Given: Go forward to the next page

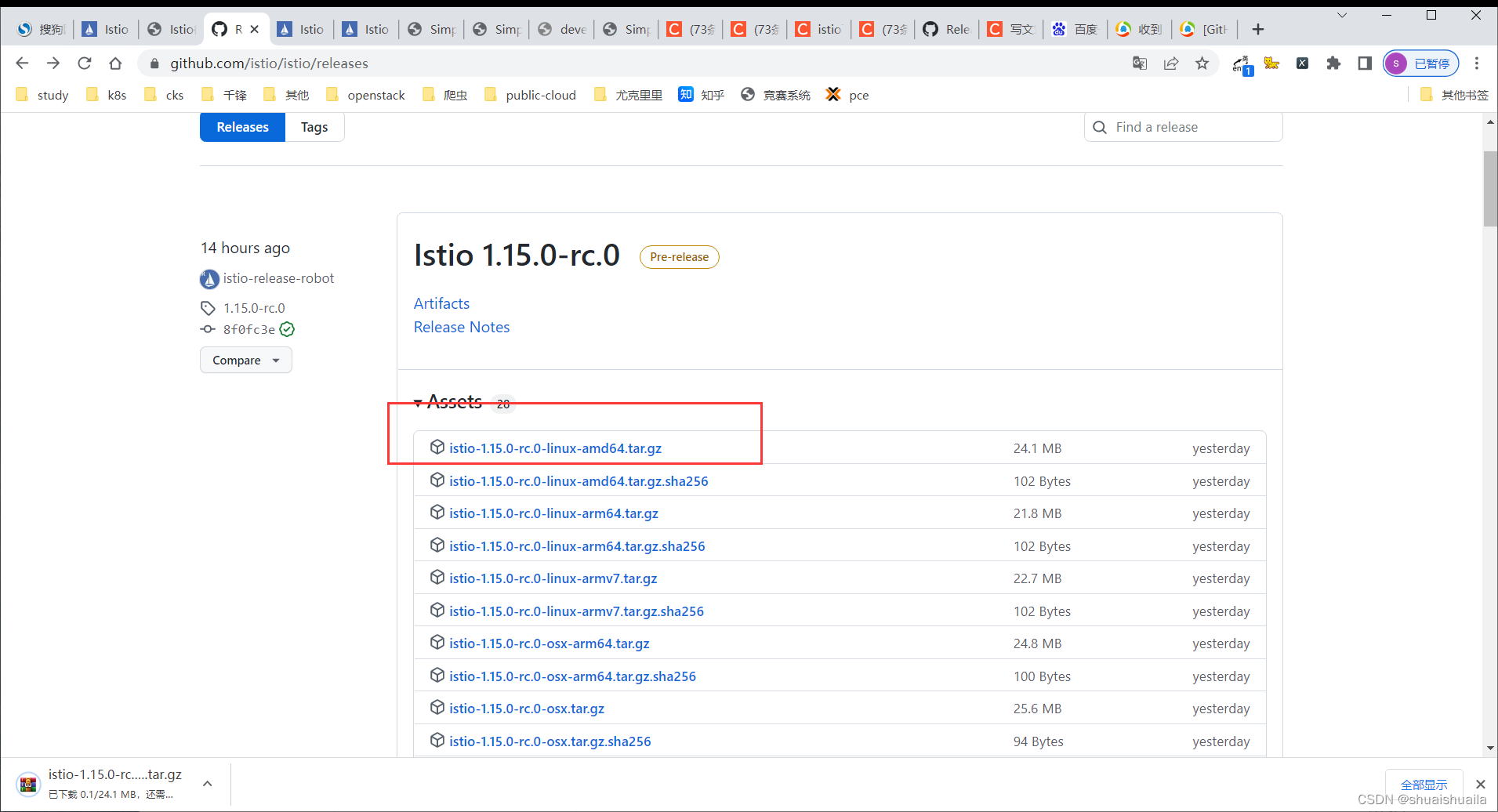Looking at the screenshot, I should point(53,63).
